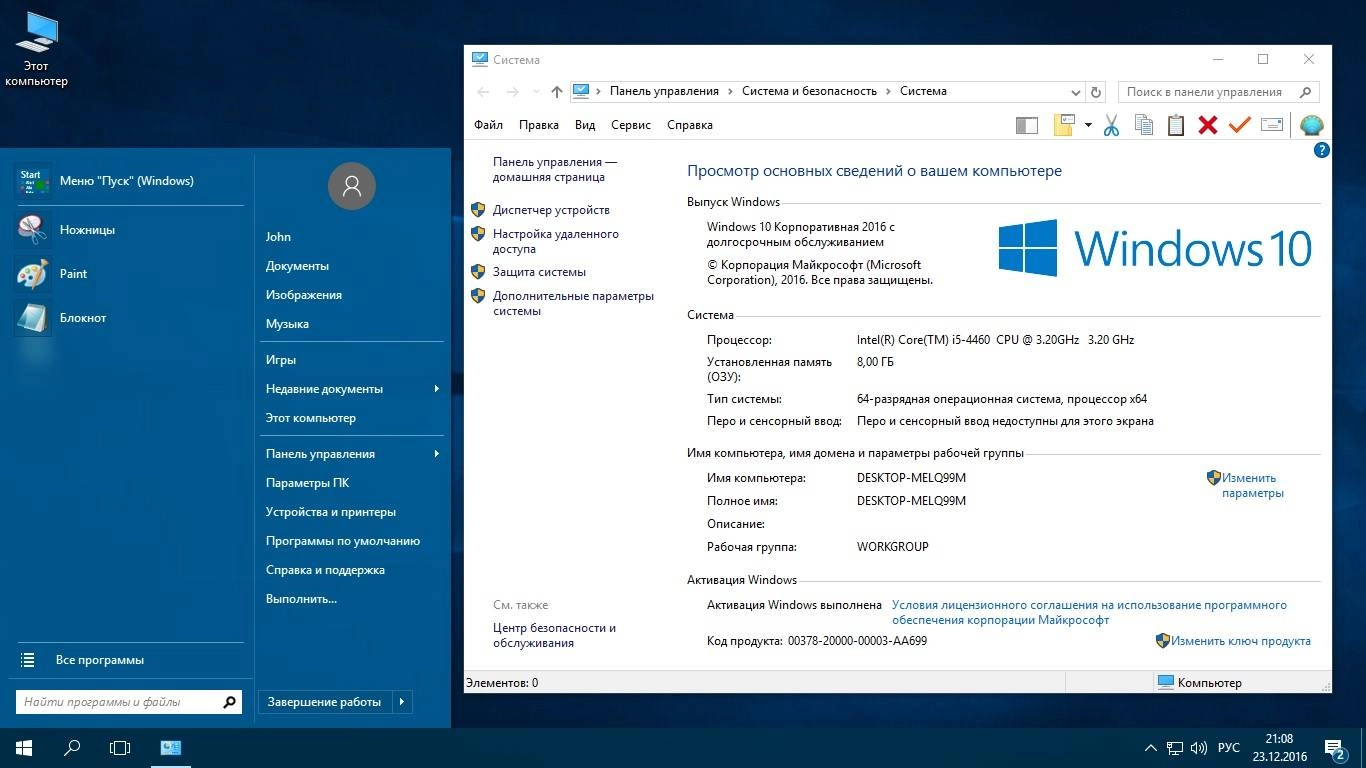1366x768 pixels.
Task: Click Изменить ключ продукта link
Action: (x=1241, y=641)
